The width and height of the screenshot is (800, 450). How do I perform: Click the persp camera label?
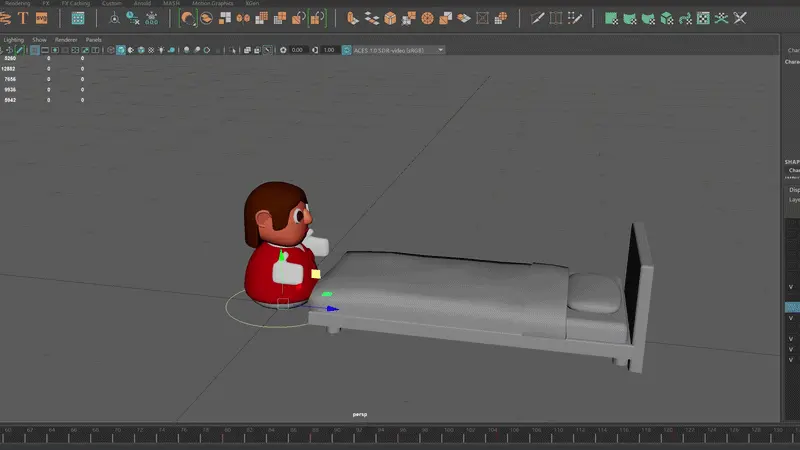(x=360, y=414)
